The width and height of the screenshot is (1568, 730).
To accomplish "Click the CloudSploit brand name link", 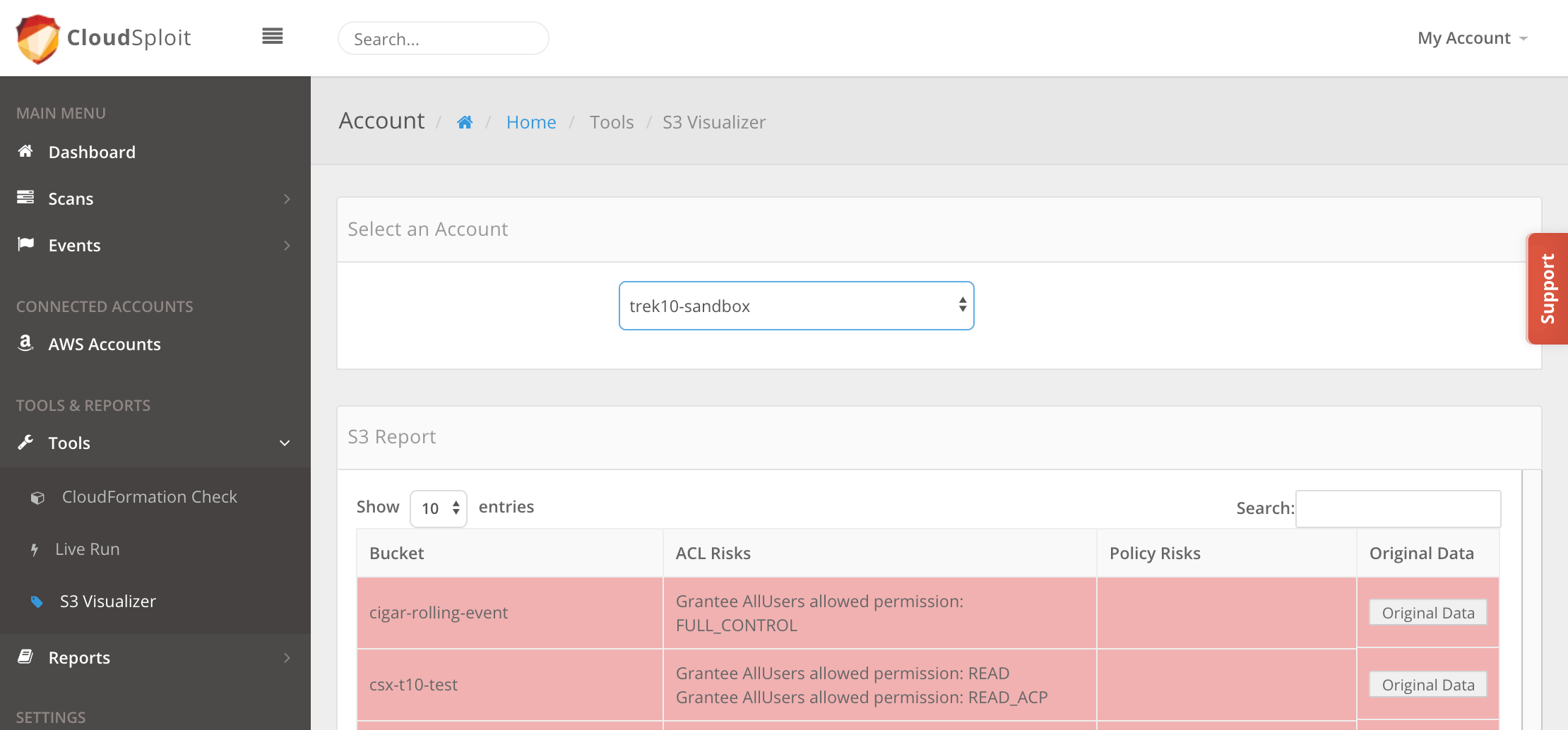I will (x=129, y=37).
